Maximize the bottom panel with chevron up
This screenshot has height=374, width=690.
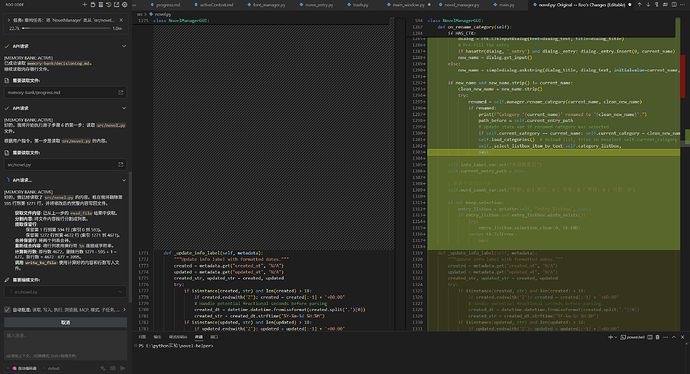point(674,337)
